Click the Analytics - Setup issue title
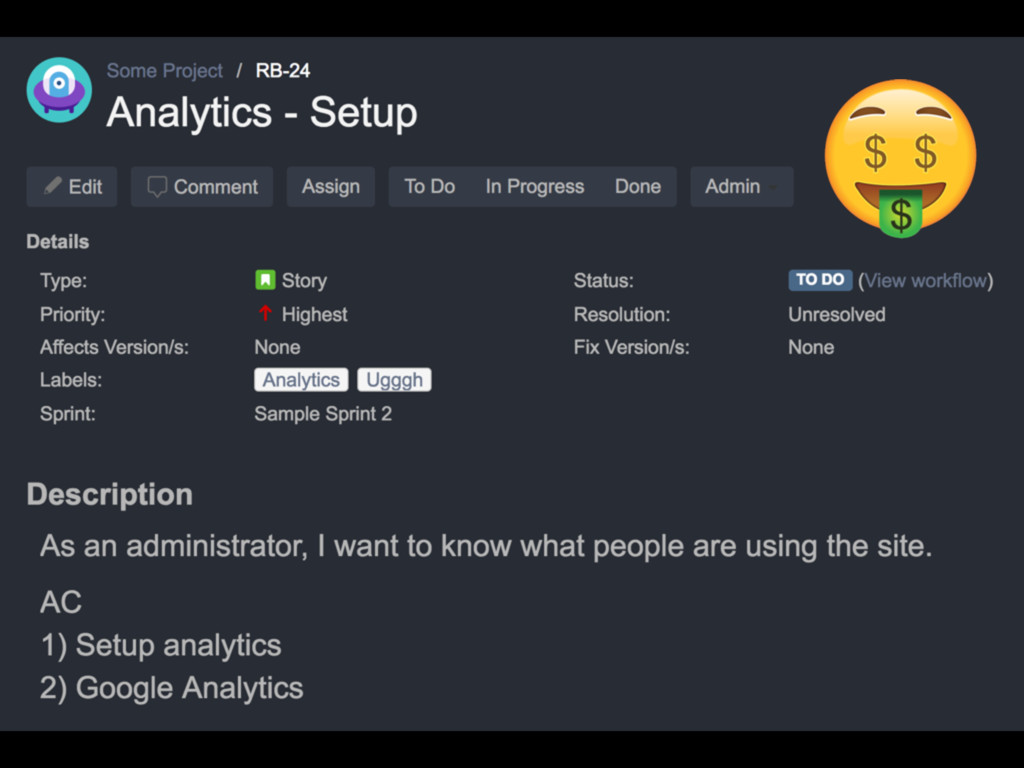Viewport: 1024px width, 768px height. click(x=262, y=112)
